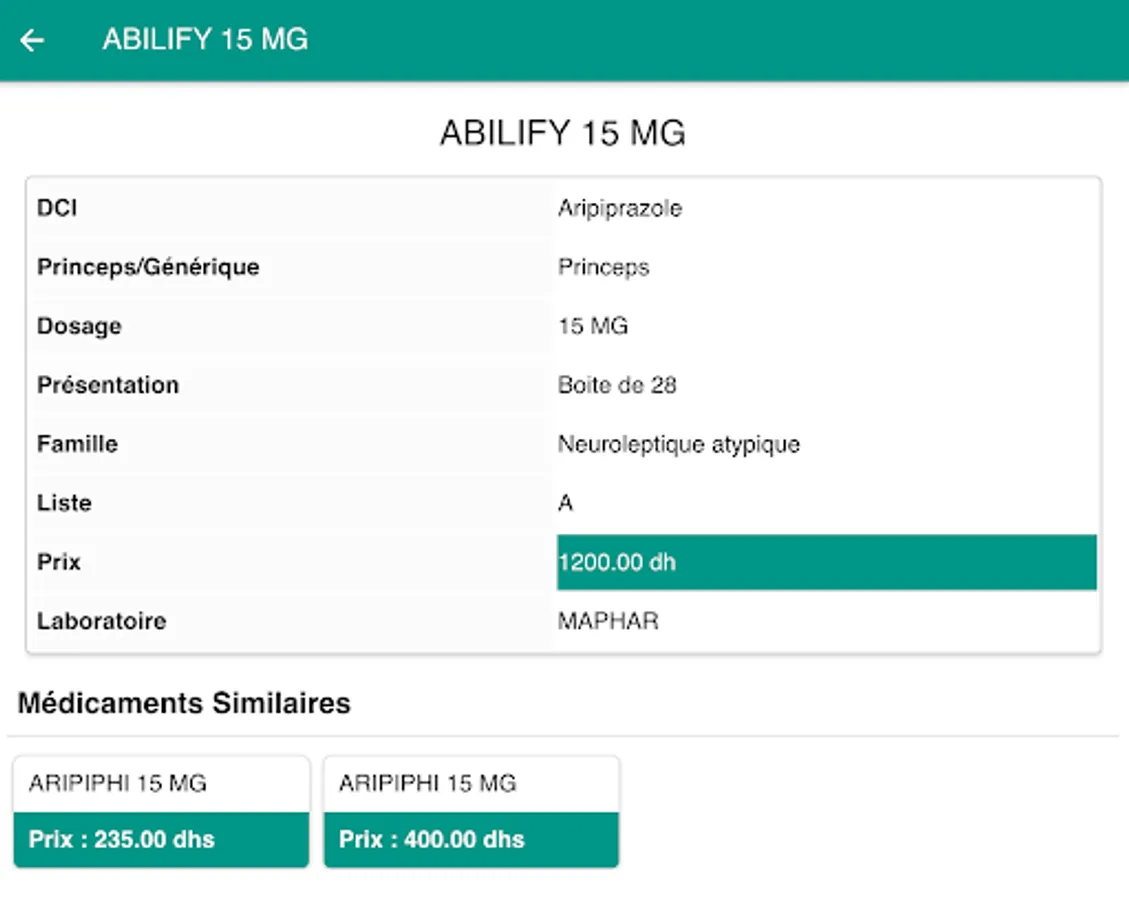This screenshot has width=1129, height=900.
Task: Open the ARIPIPHI 15 MG card priced 400.00 dhs
Action: point(471,784)
